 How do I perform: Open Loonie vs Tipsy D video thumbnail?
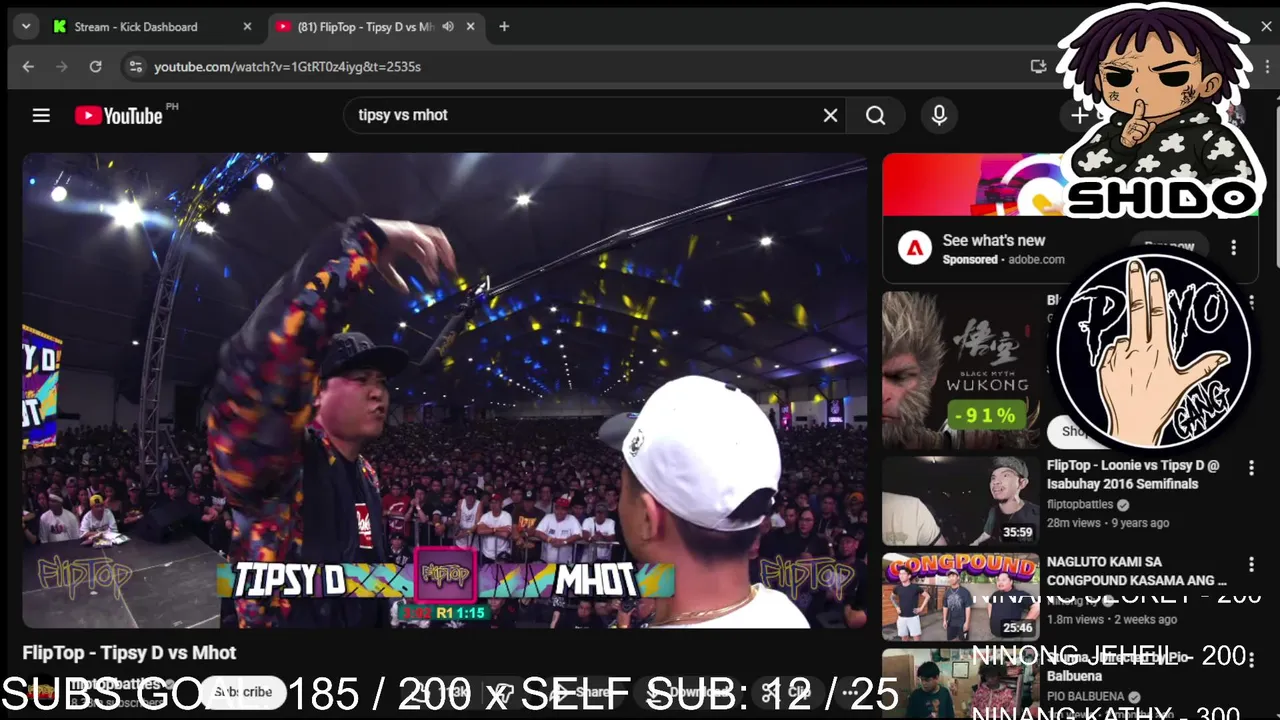pyautogui.click(x=961, y=501)
